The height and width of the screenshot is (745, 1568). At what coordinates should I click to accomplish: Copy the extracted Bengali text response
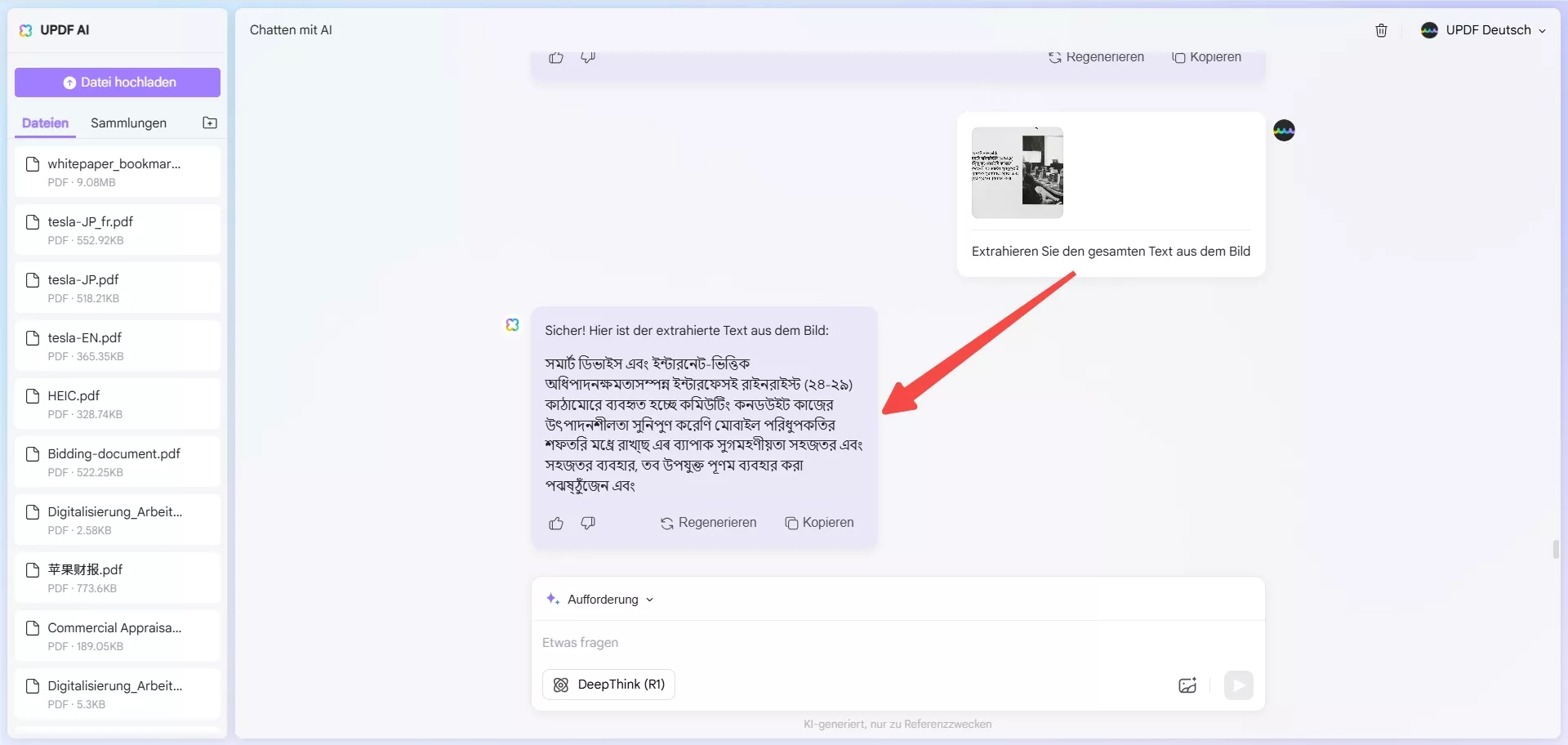click(819, 523)
